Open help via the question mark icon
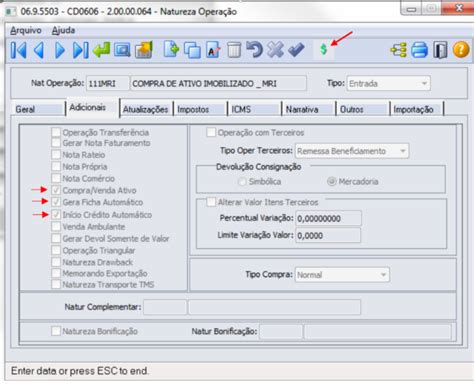This screenshot has height=391, width=474. (x=461, y=50)
